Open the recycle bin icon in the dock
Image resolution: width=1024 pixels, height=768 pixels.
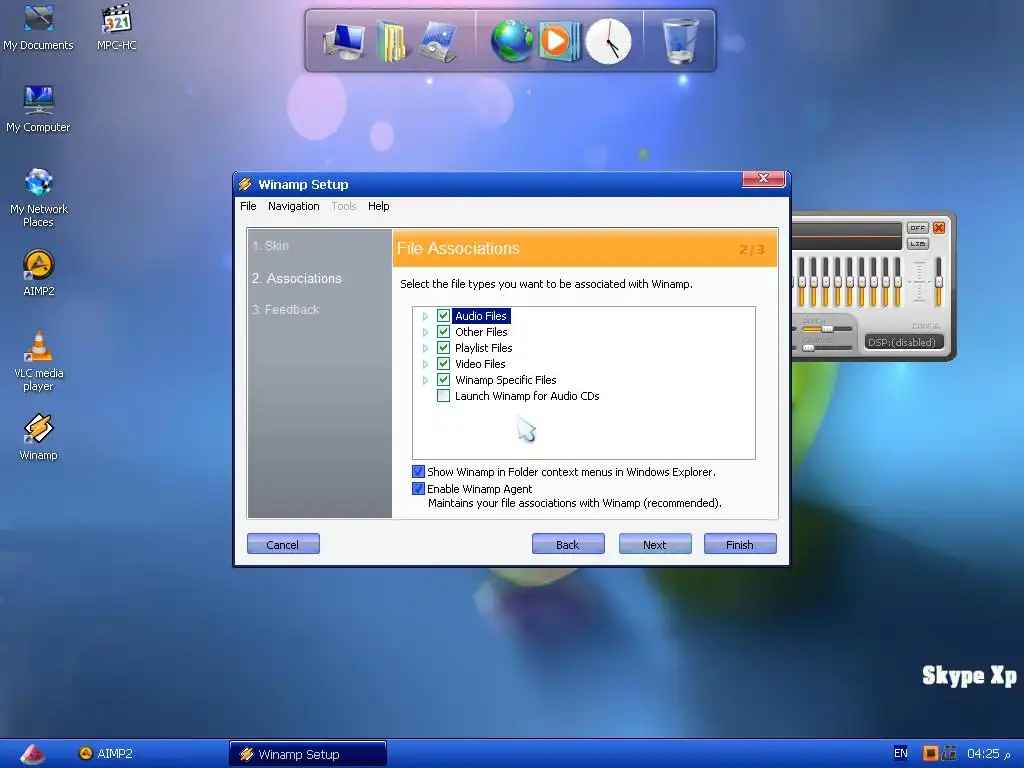pyautogui.click(x=680, y=41)
